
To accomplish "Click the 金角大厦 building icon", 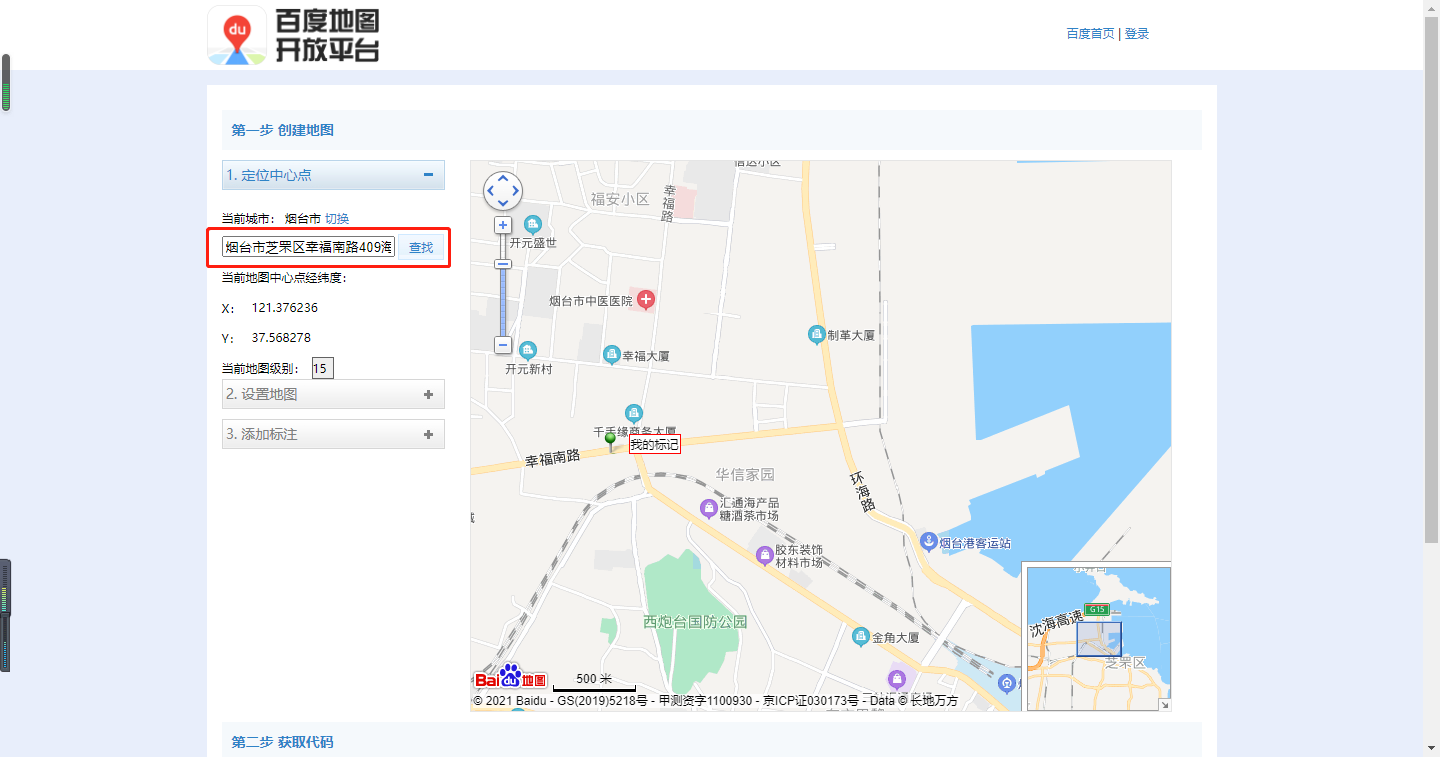I will (860, 636).
